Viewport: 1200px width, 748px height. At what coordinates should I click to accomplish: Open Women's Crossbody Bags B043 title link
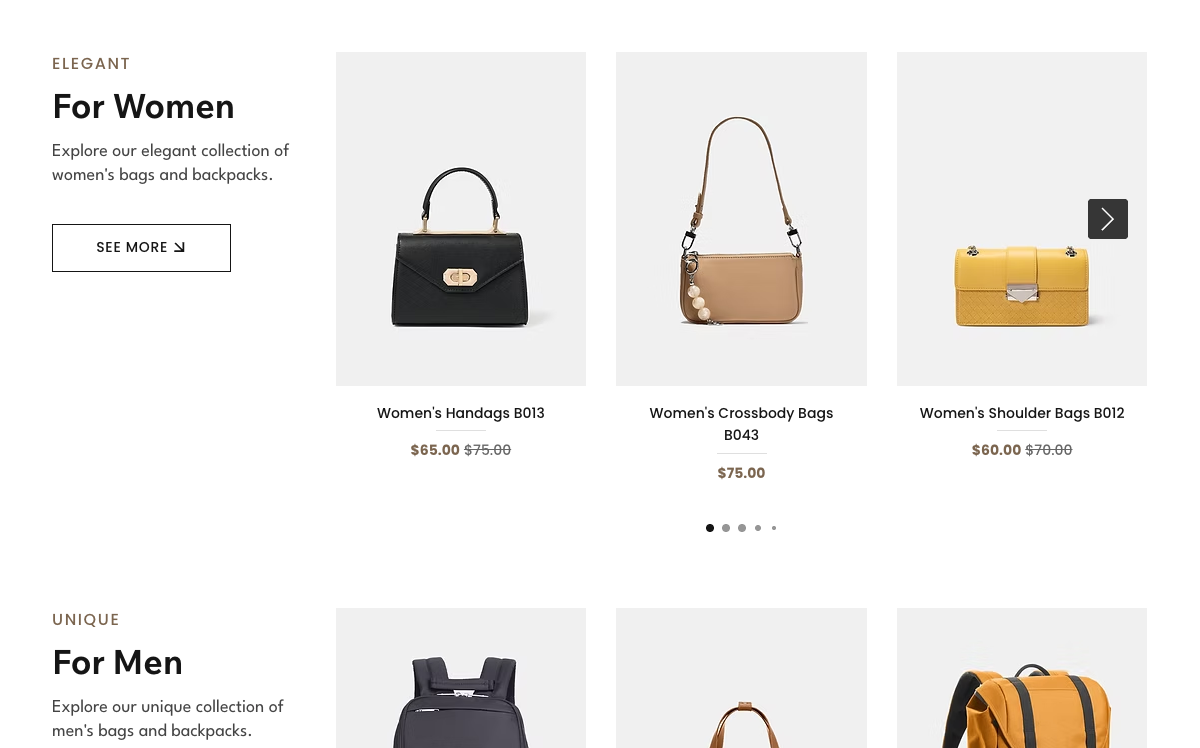pos(741,424)
